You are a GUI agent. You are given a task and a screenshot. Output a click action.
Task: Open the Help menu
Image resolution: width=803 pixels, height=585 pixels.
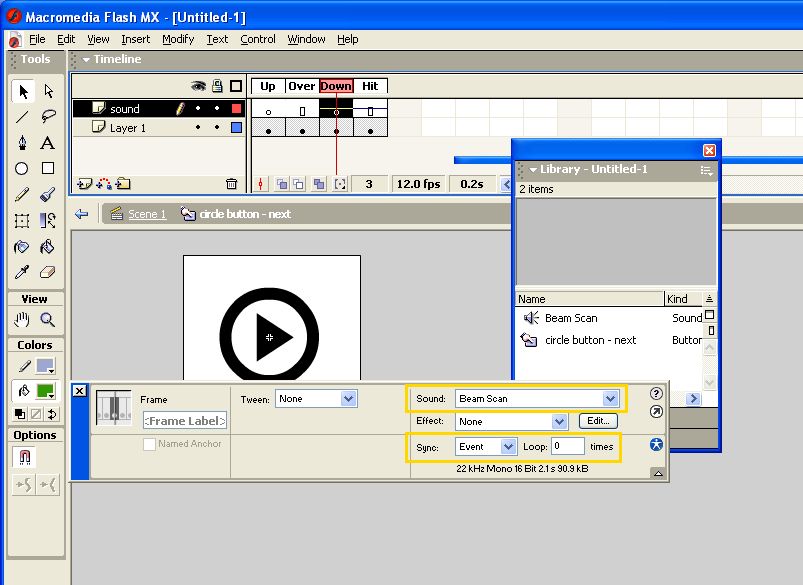pyautogui.click(x=348, y=39)
